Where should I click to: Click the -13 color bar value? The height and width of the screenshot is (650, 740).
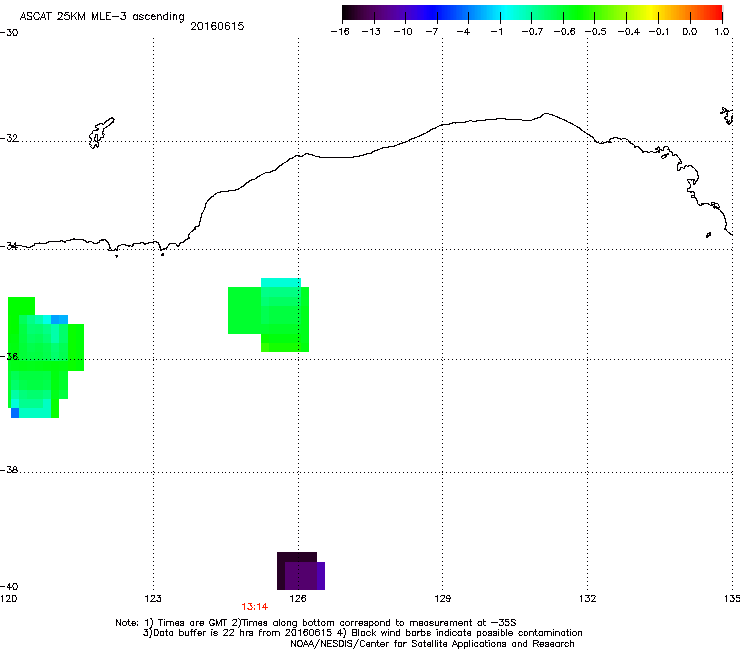tap(371, 32)
